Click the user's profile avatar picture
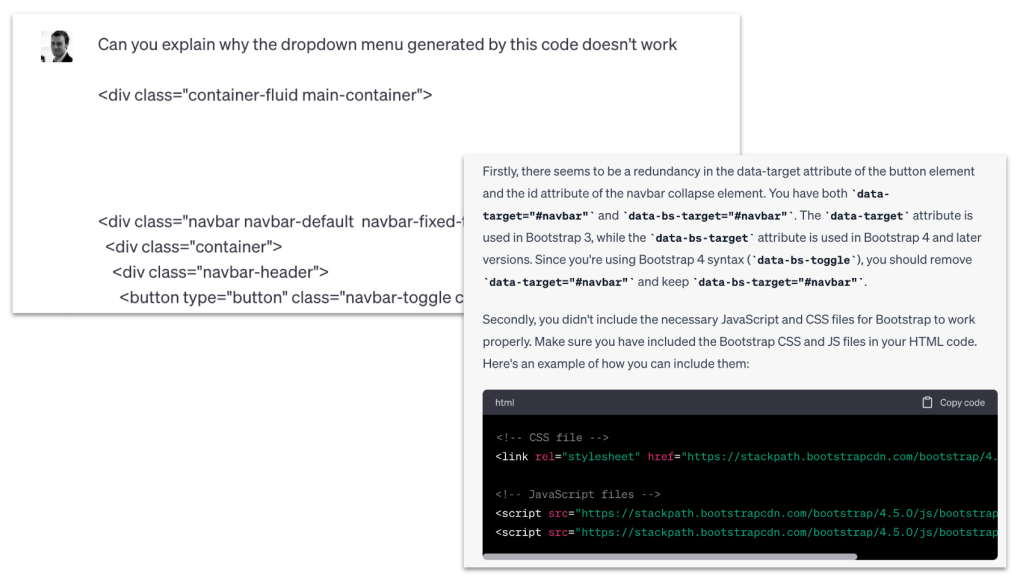This screenshot has width=1023, height=580. 55,44
